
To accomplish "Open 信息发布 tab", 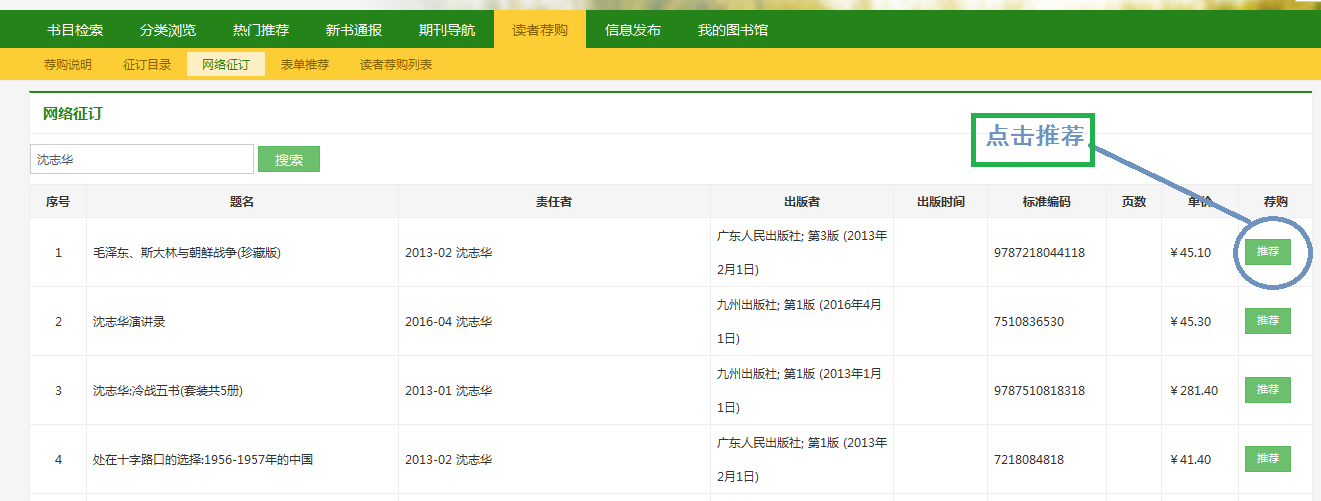I will coord(633,30).
